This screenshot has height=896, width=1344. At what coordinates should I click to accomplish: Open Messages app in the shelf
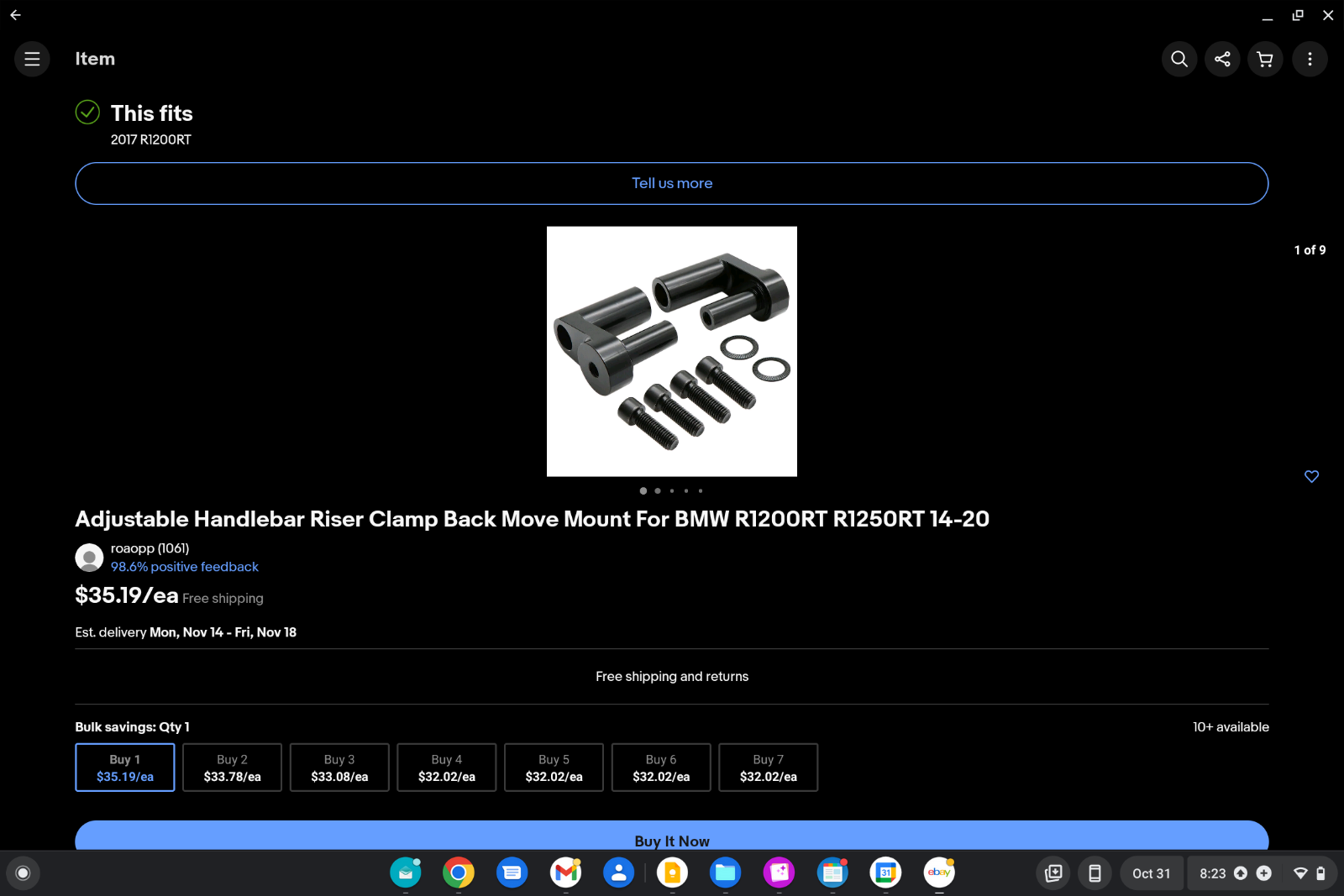[512, 873]
